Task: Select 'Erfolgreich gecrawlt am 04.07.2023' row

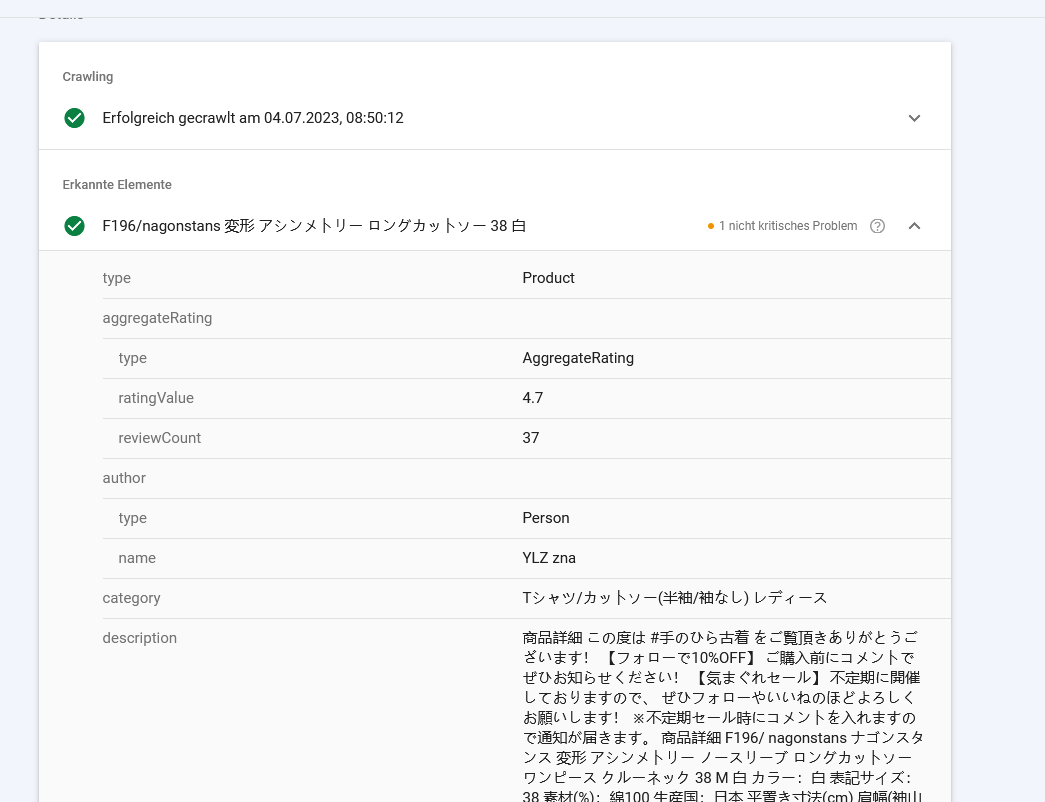Action: tap(495, 118)
